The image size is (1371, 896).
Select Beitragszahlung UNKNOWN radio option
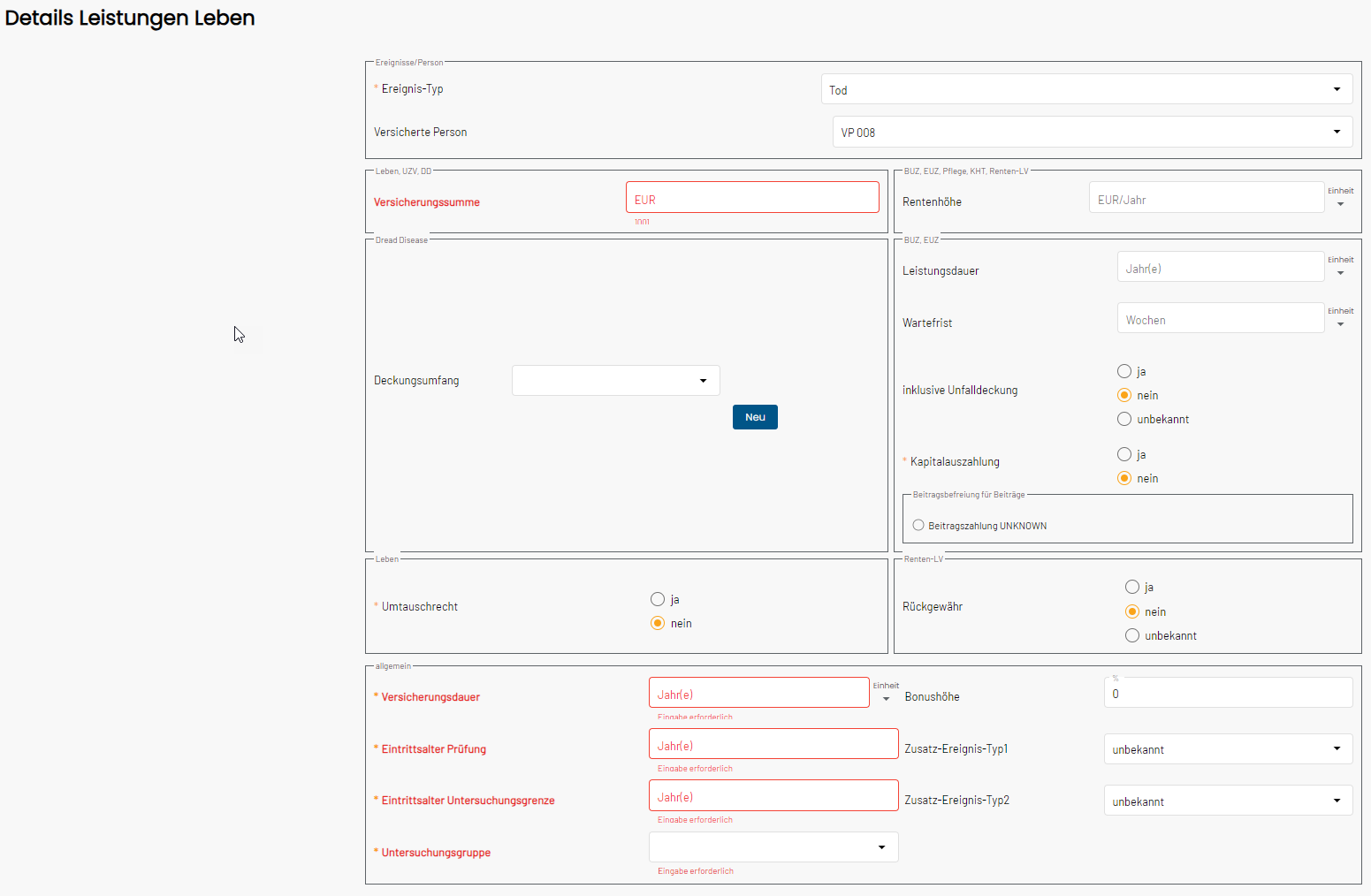click(918, 525)
